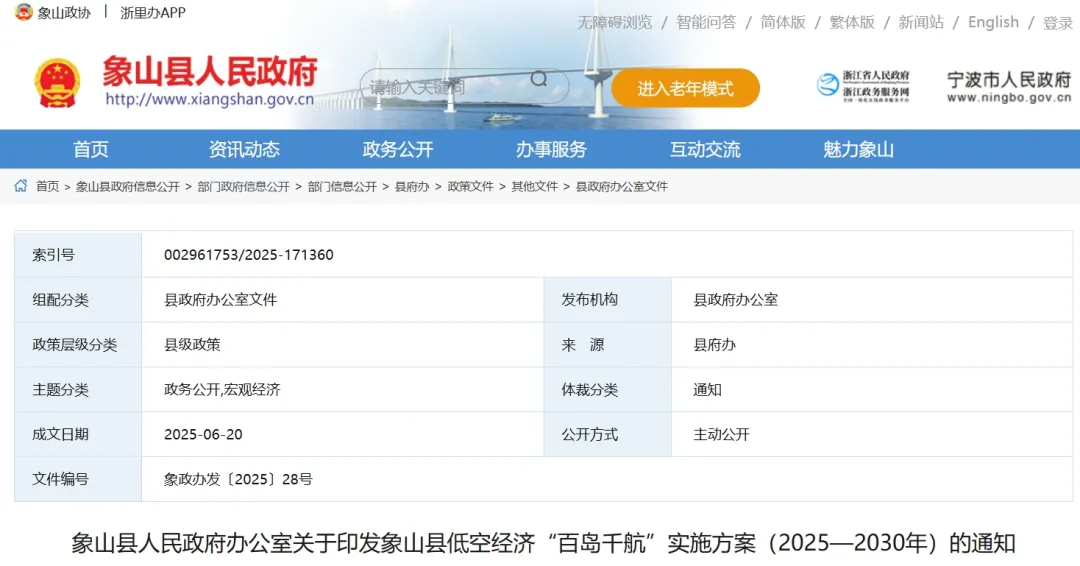Switch to the English version

993,22
